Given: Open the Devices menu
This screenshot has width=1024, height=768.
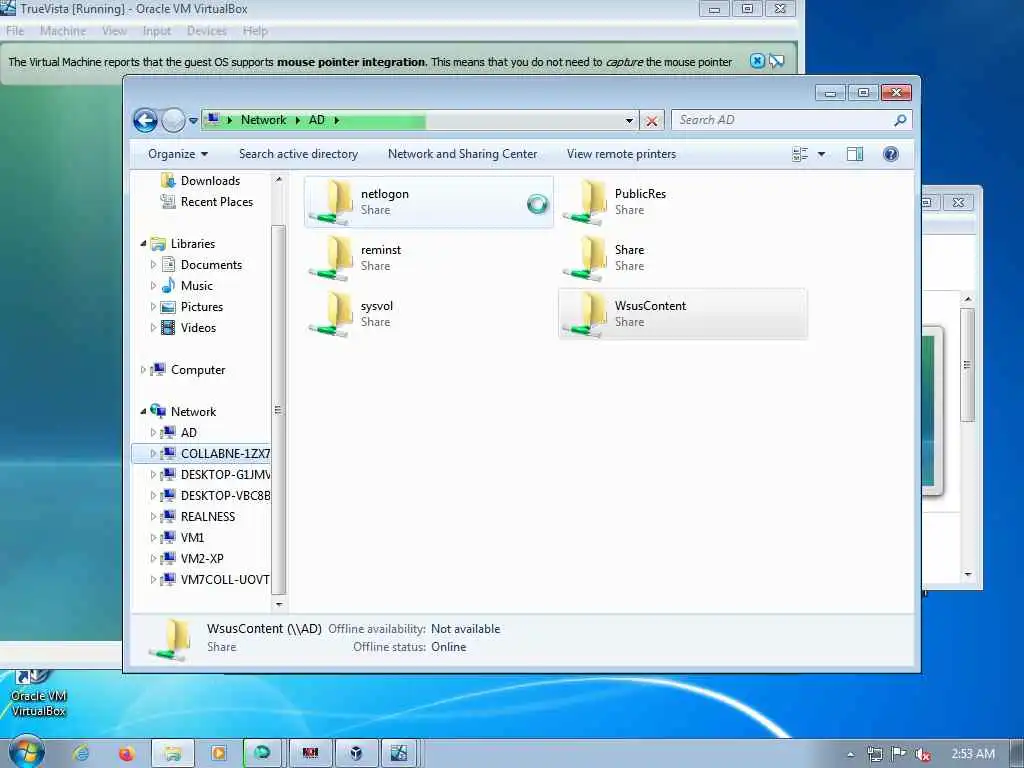Looking at the screenshot, I should [206, 31].
